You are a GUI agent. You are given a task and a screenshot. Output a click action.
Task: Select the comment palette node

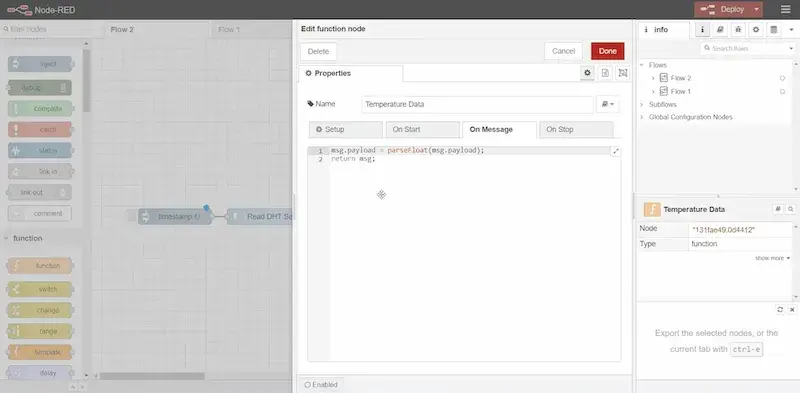(x=40, y=213)
